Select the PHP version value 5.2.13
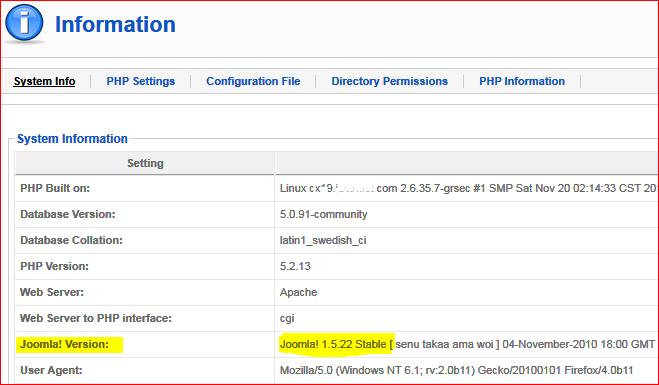Viewport: 659px width, 385px height. [x=295, y=266]
